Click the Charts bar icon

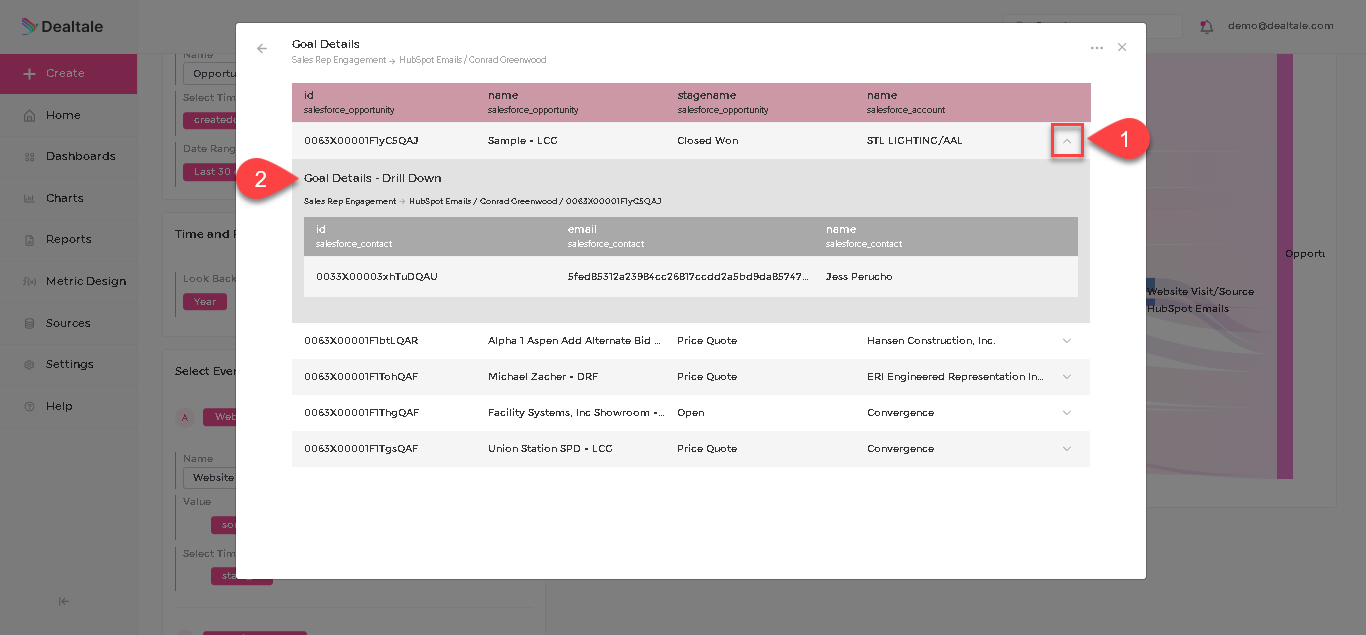tap(29, 198)
